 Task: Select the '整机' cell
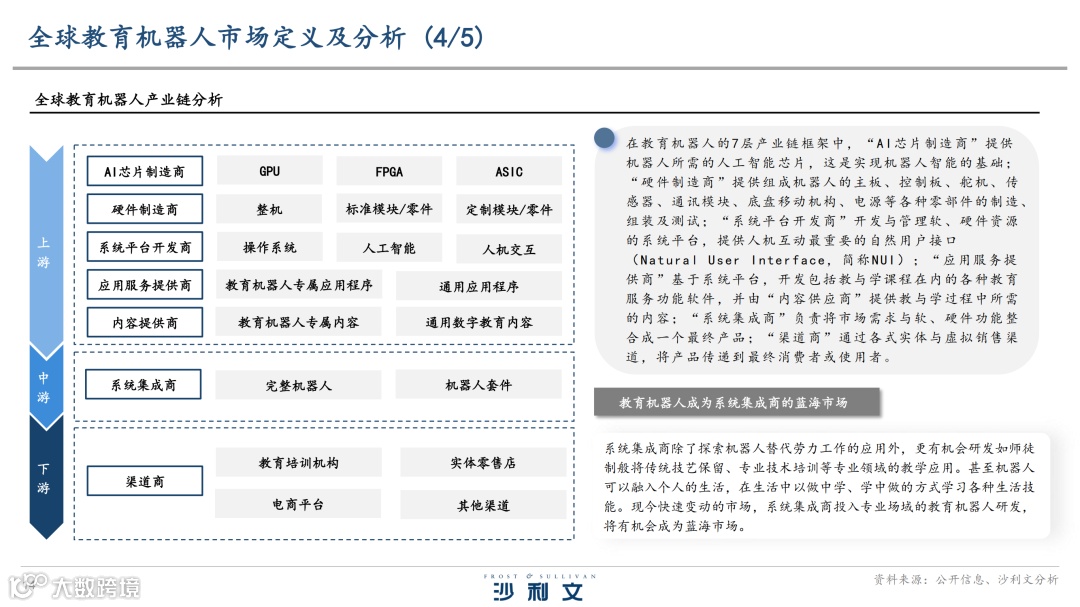click(x=269, y=209)
